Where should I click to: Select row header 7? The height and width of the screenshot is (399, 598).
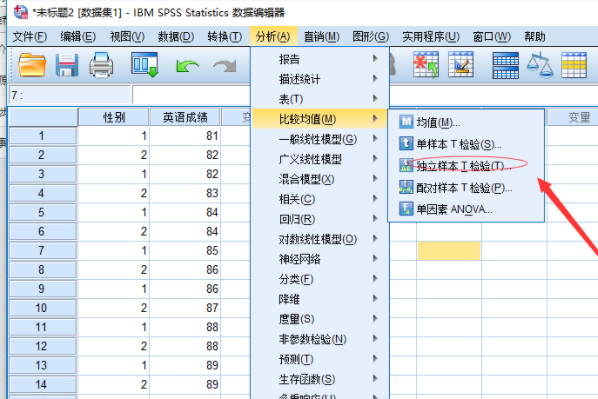coord(42,250)
